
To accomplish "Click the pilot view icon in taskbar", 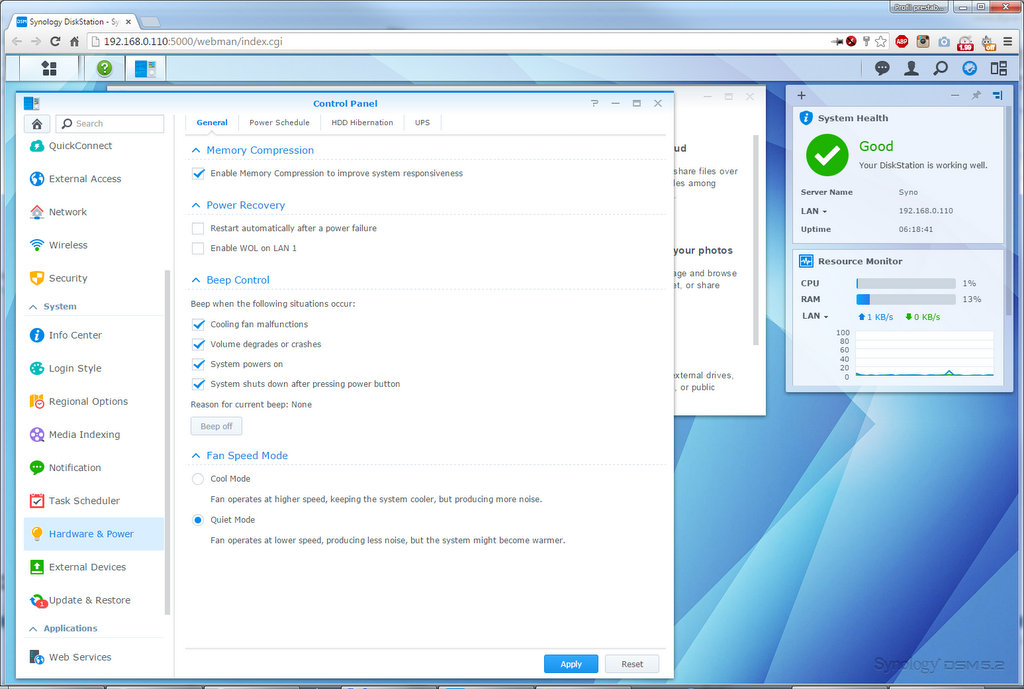I will (x=970, y=68).
